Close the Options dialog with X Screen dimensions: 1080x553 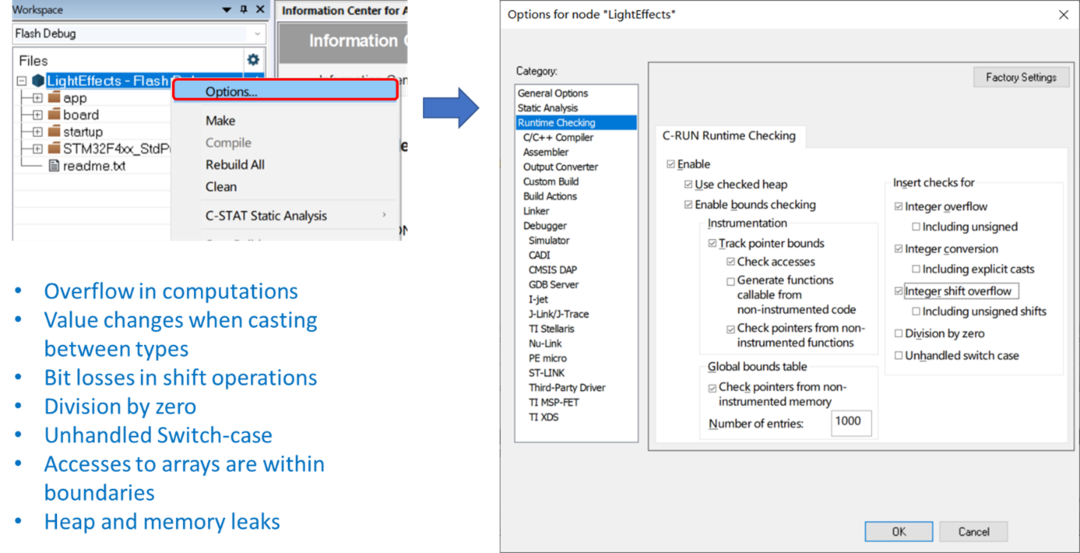click(x=1061, y=14)
